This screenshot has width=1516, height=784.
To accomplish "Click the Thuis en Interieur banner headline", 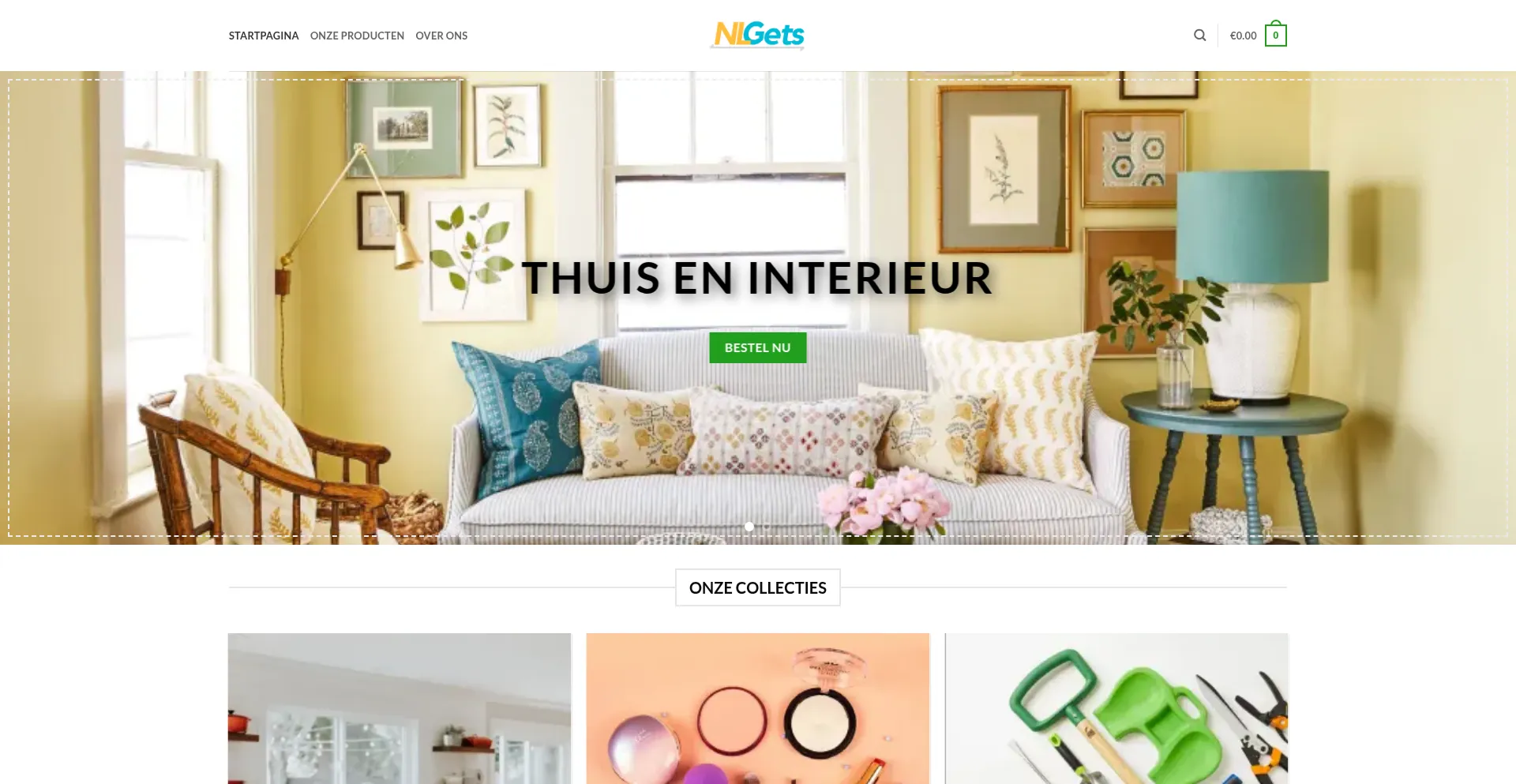I will tap(757, 278).
